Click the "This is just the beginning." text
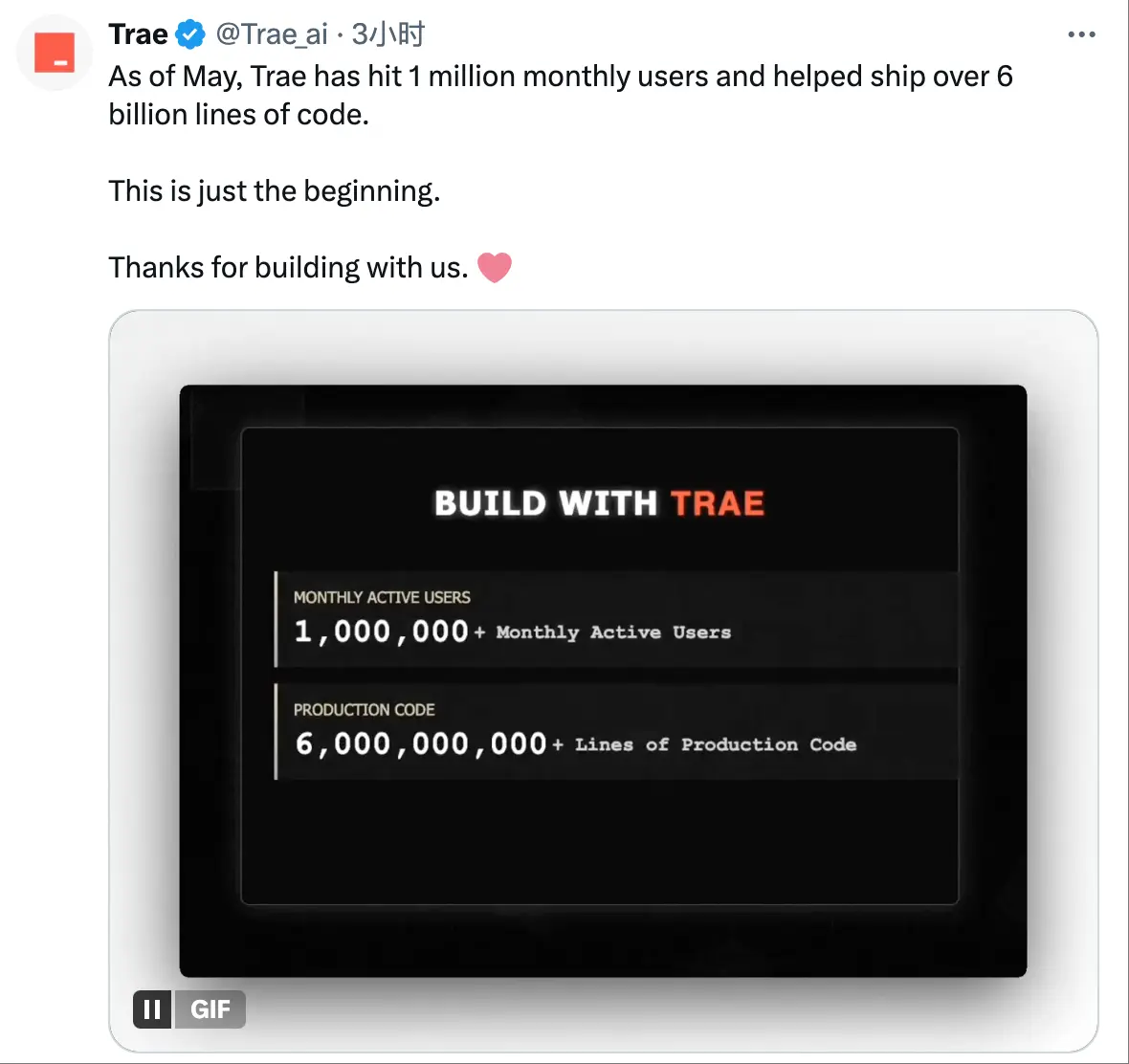Viewport: 1129px width, 1064px height. pyautogui.click(x=275, y=191)
